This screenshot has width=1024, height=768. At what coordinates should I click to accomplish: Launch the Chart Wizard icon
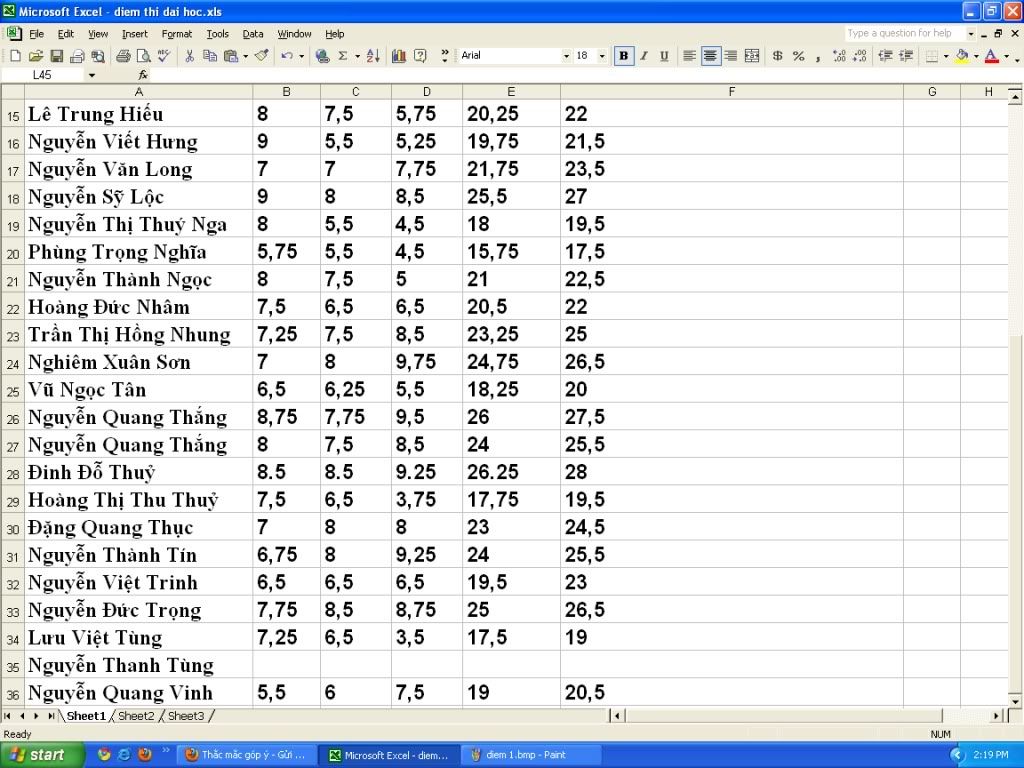(399, 56)
